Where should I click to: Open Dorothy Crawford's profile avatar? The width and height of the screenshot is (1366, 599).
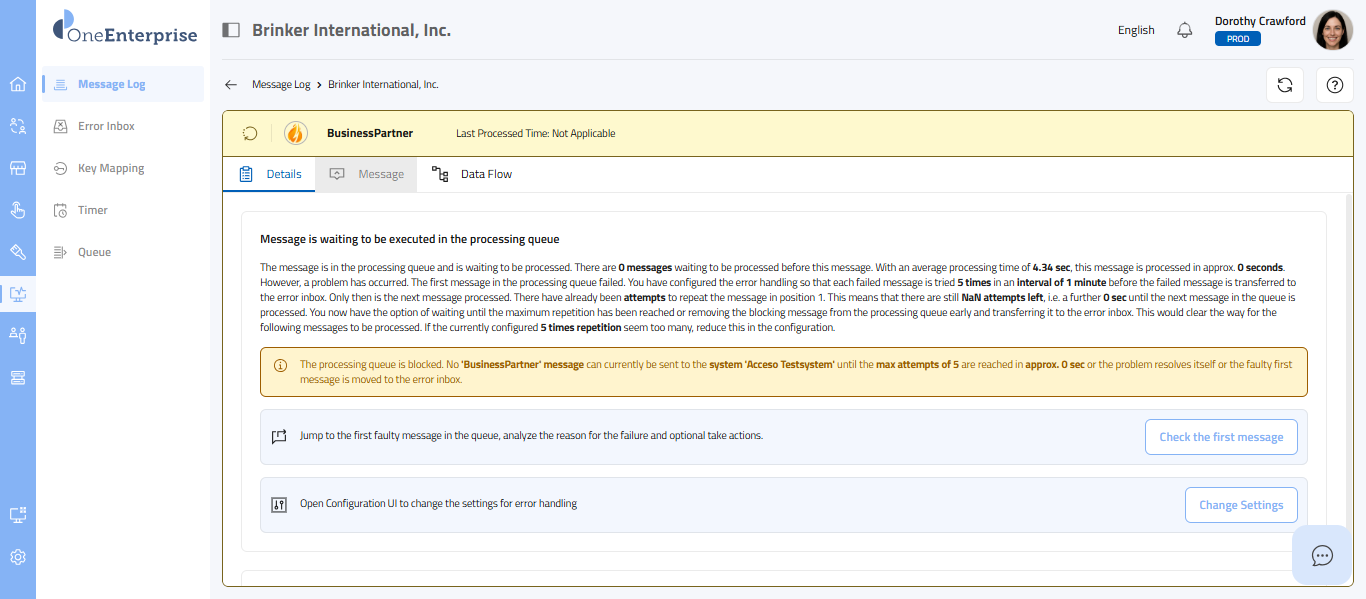coord(1332,30)
